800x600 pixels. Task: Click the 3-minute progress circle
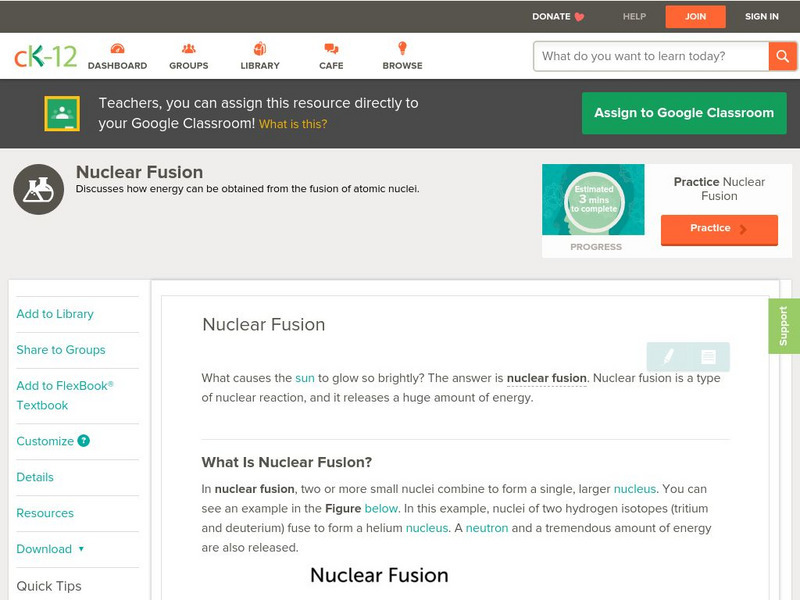point(595,200)
